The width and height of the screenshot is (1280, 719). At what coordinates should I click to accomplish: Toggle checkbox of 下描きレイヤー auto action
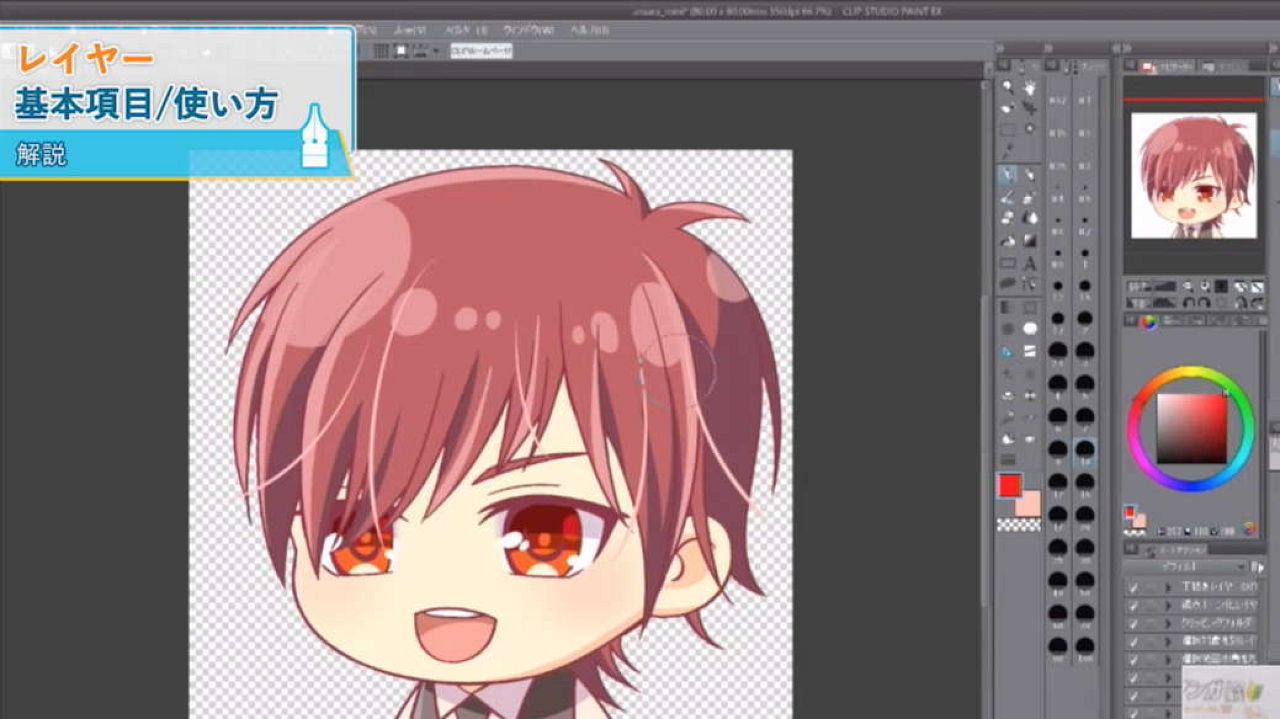click(x=1133, y=587)
